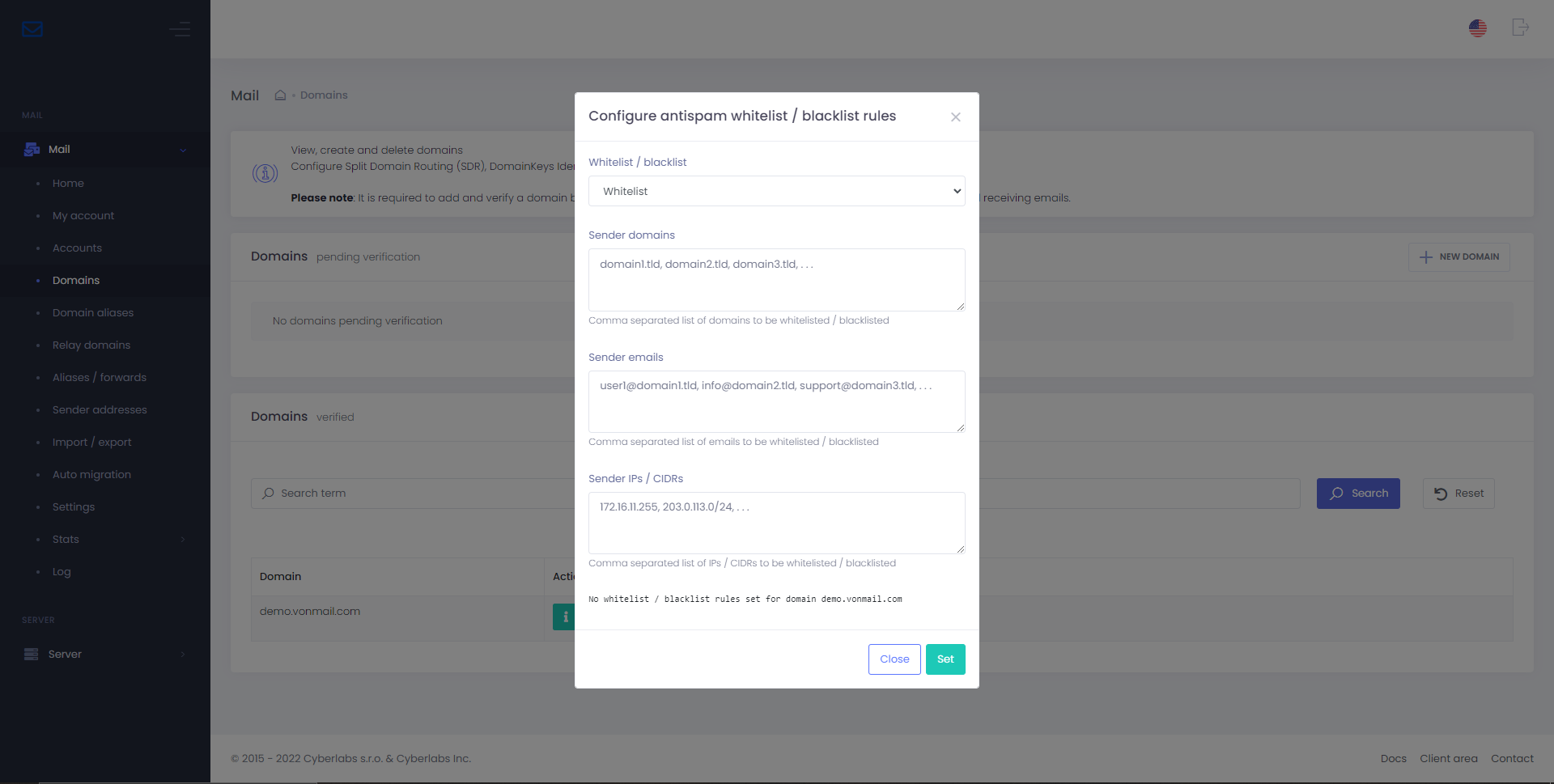Click the Close button in dialog
The image size is (1554, 784).
(894, 659)
